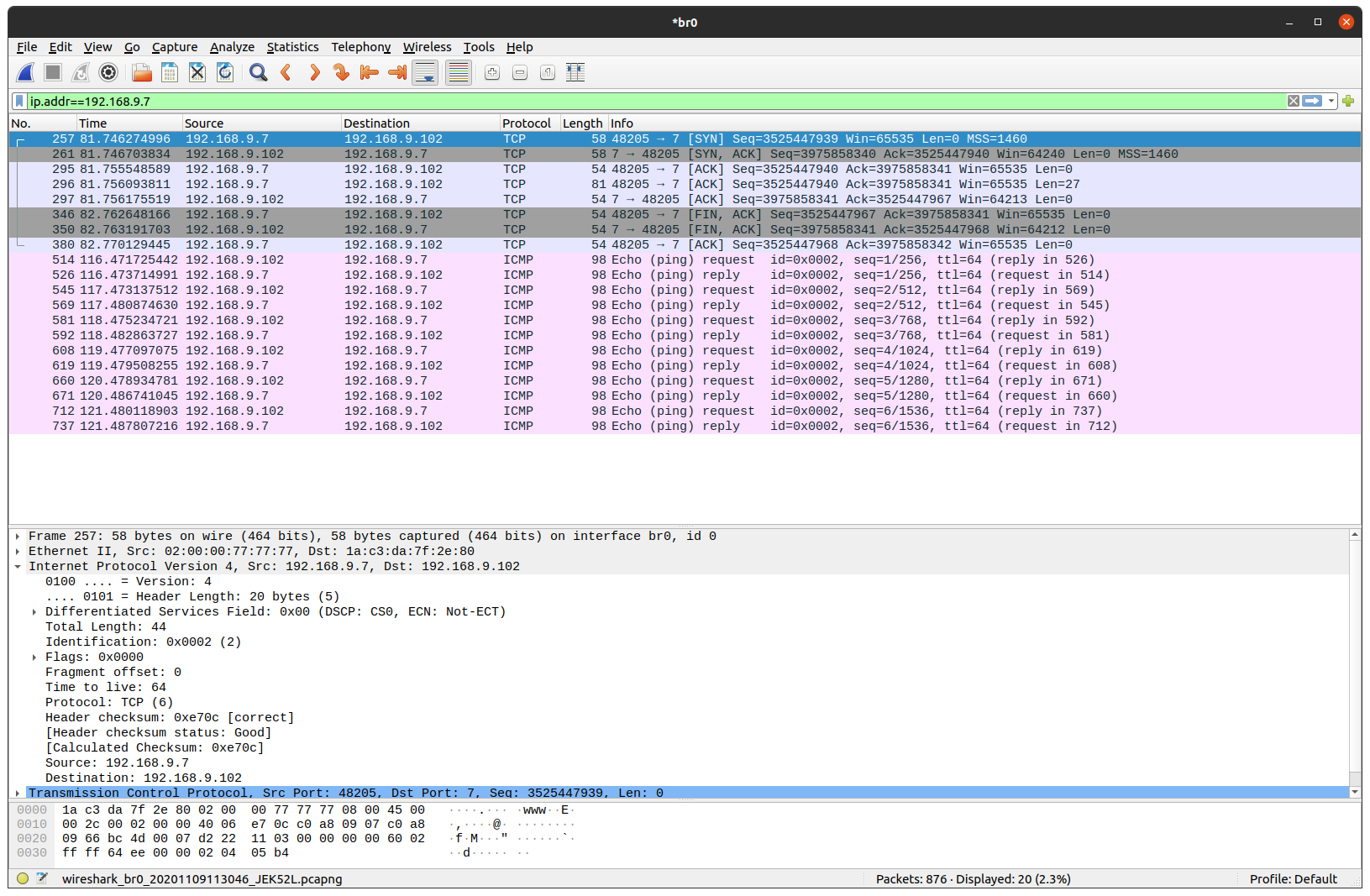
Task: Jump to the last packet
Action: (x=396, y=73)
